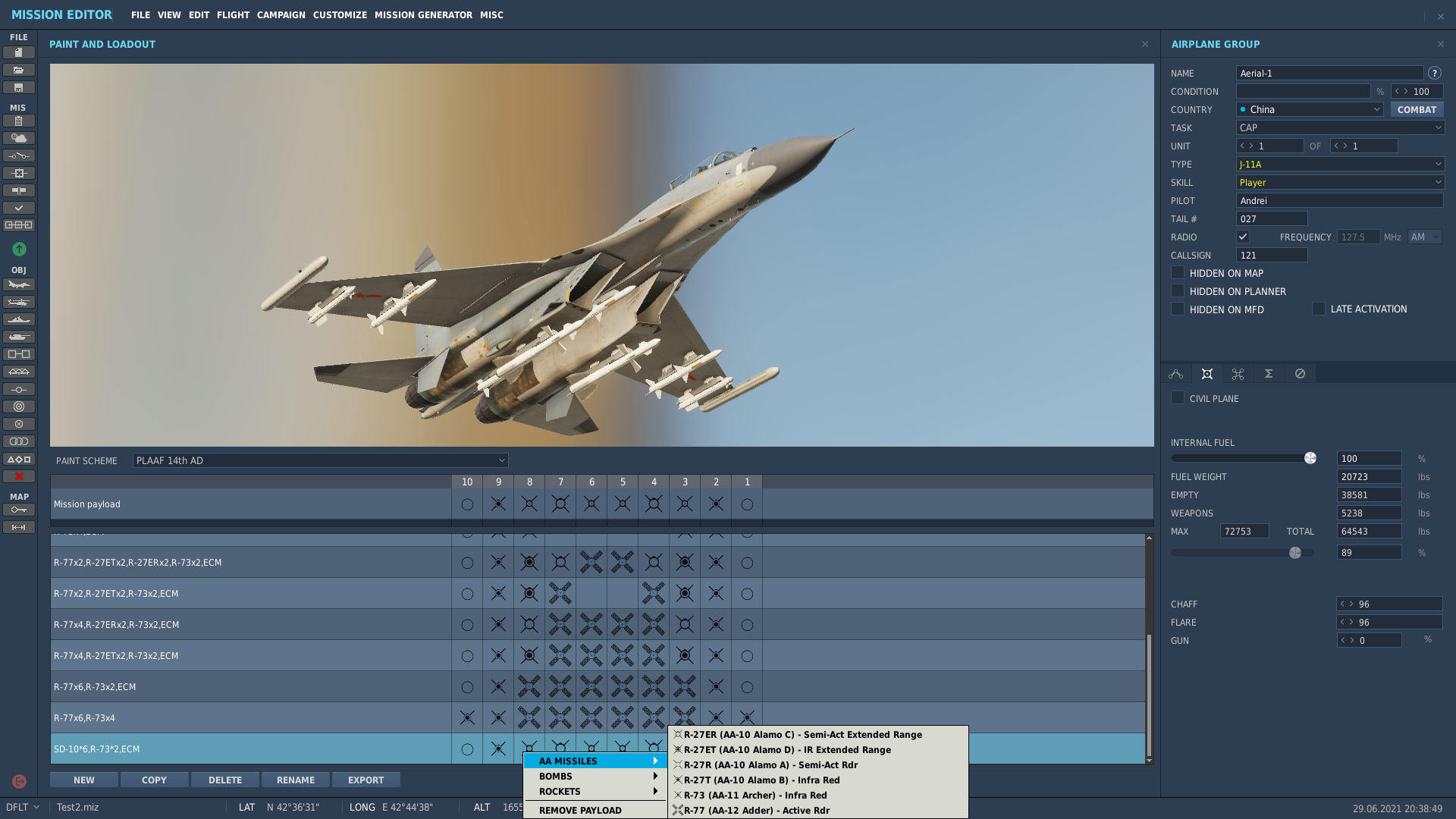Select the ship group placement icon

19,319
